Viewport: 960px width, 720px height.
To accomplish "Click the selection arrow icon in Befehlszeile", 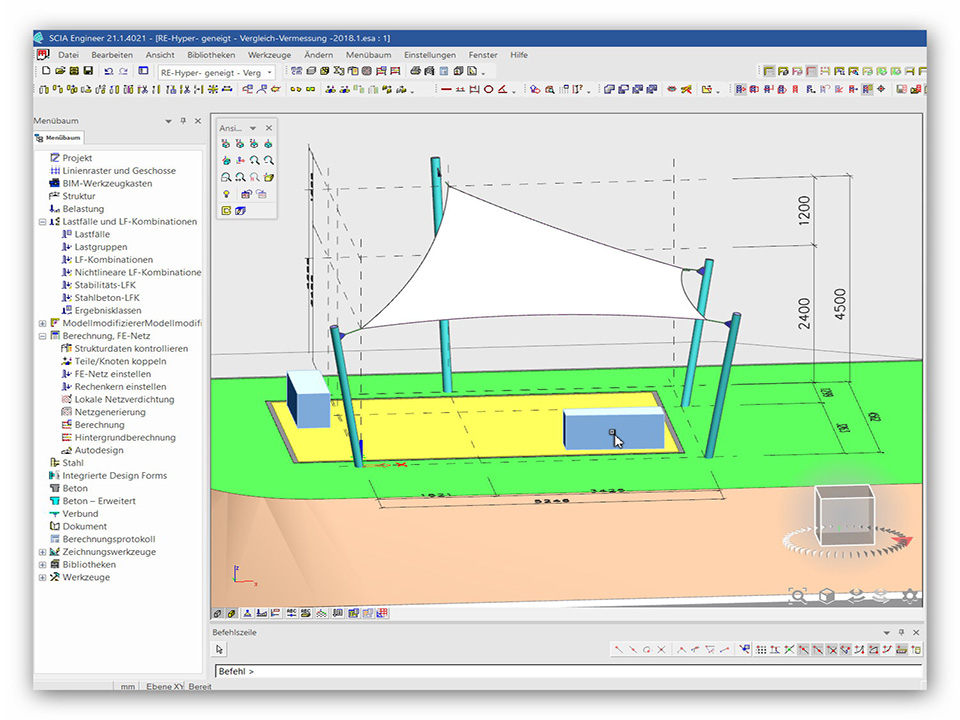I will [x=221, y=650].
